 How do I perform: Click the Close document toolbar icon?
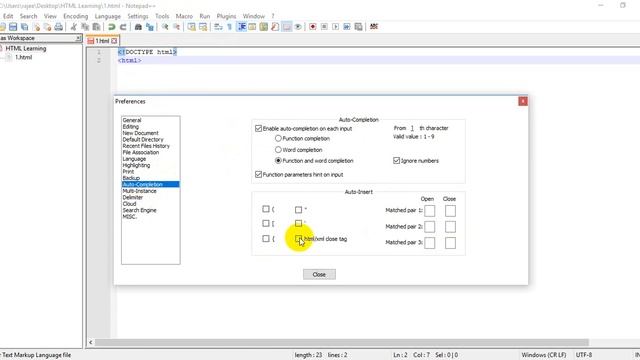pos(37,27)
